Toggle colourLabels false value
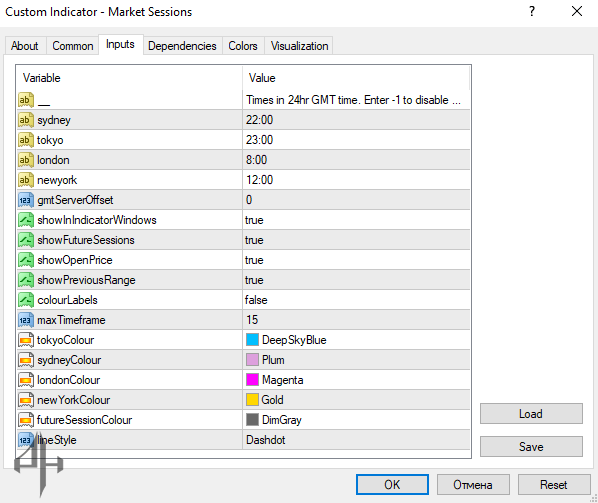Image resolution: width=598 pixels, height=503 pixels. (x=356, y=300)
